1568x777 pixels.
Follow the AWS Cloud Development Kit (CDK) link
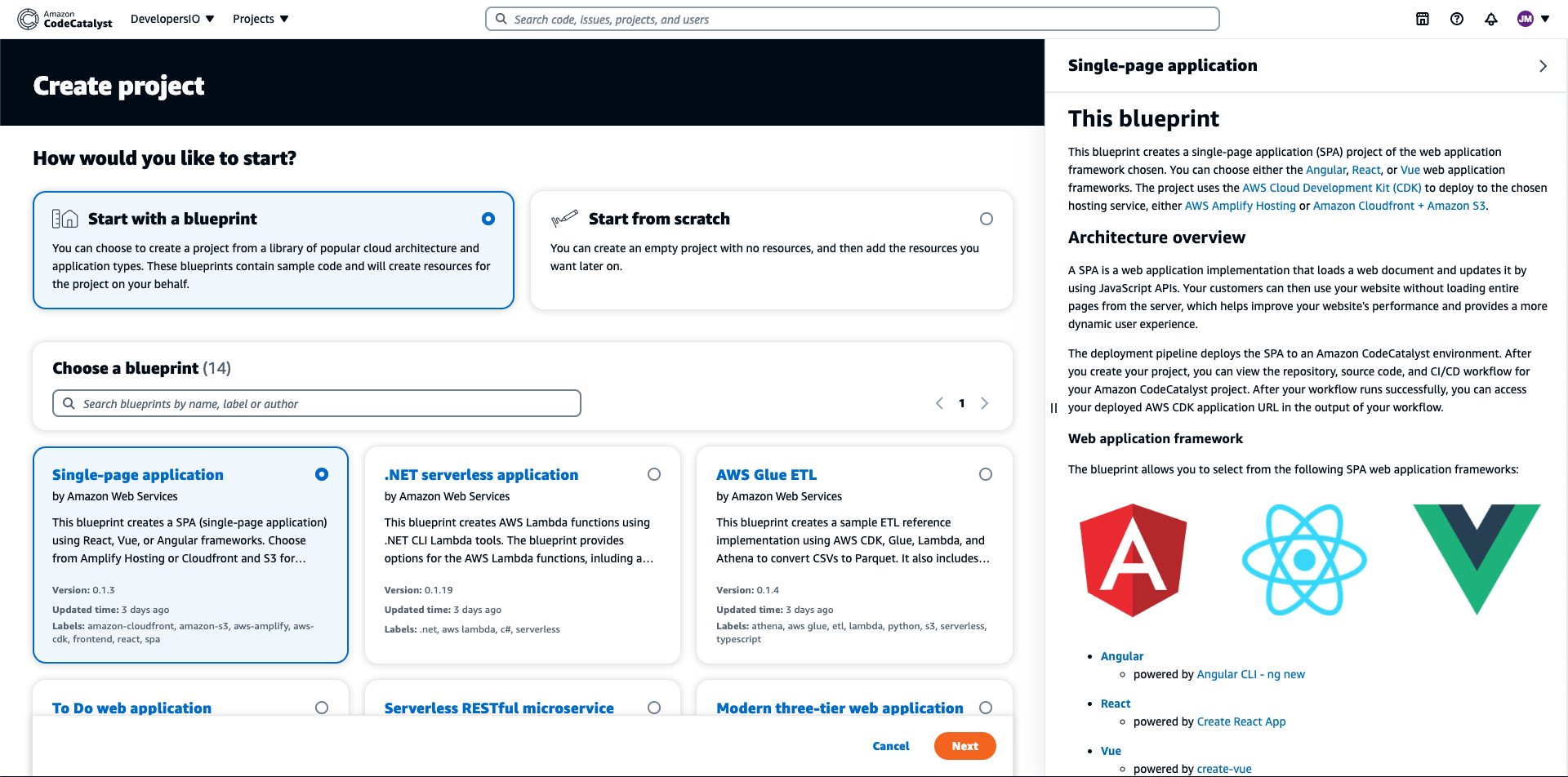tap(1332, 188)
